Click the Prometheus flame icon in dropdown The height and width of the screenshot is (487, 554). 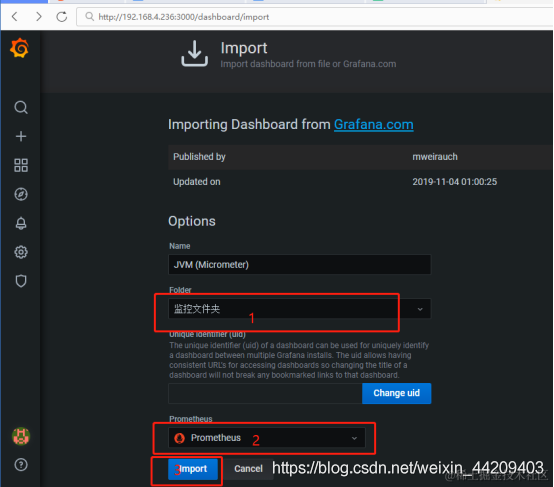(179, 438)
